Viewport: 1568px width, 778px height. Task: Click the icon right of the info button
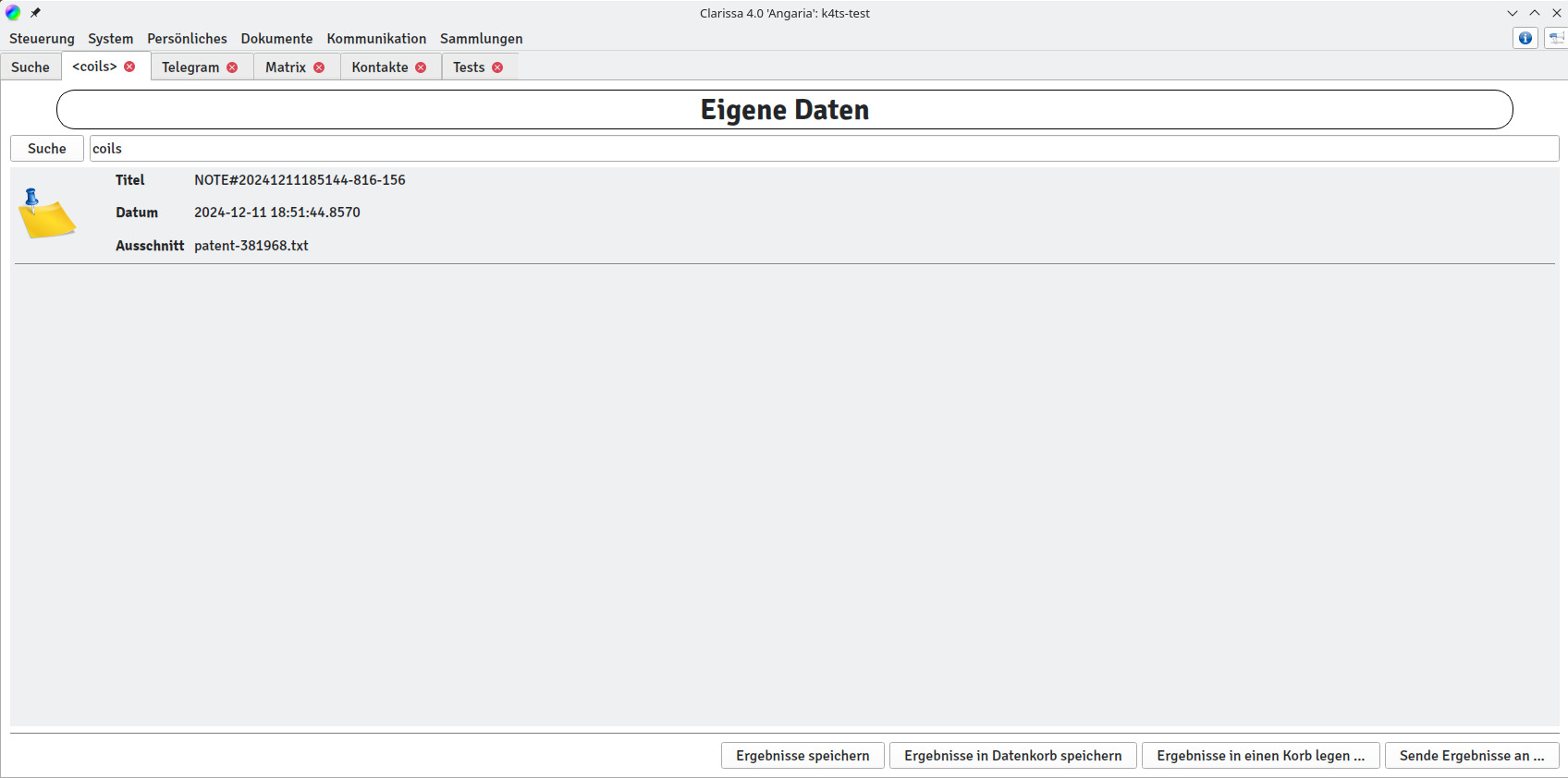coord(1557,38)
